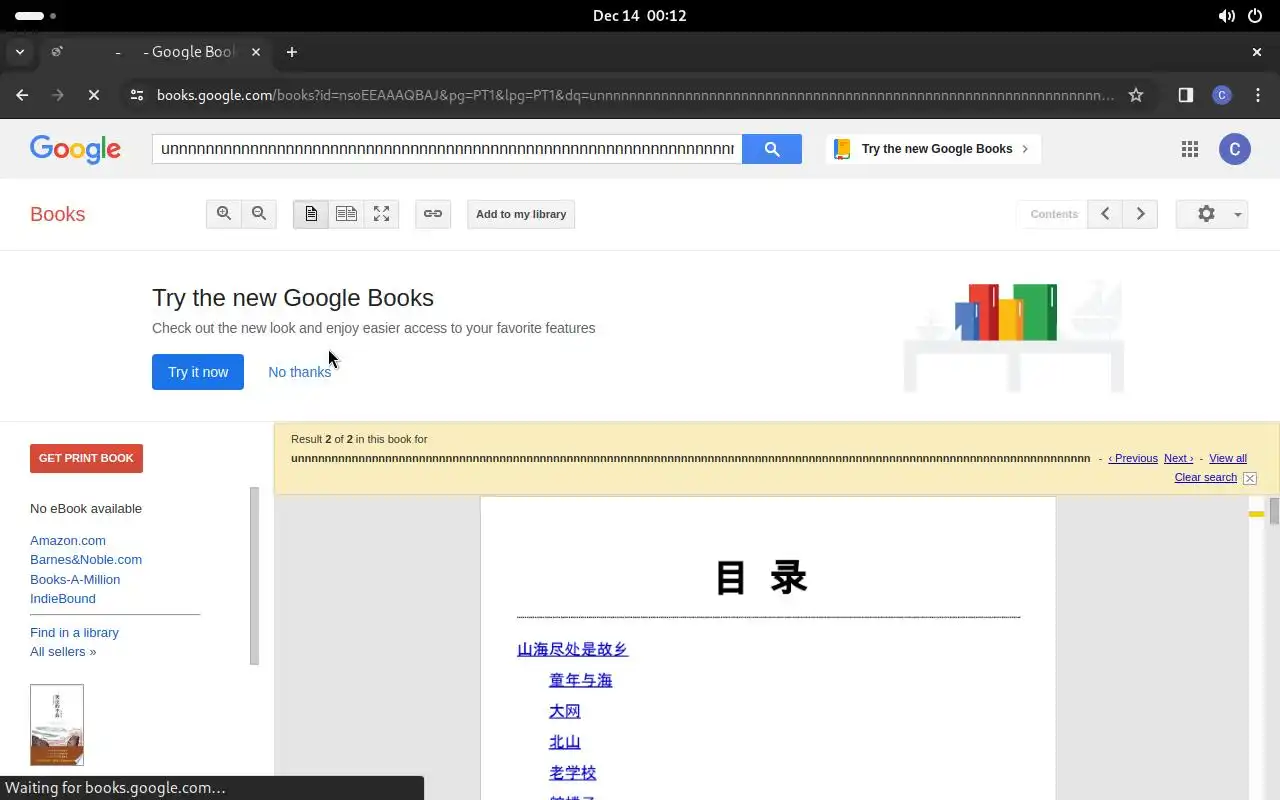Click browser back arrow
Image resolution: width=1280 pixels, height=800 pixels.
coord(22,95)
